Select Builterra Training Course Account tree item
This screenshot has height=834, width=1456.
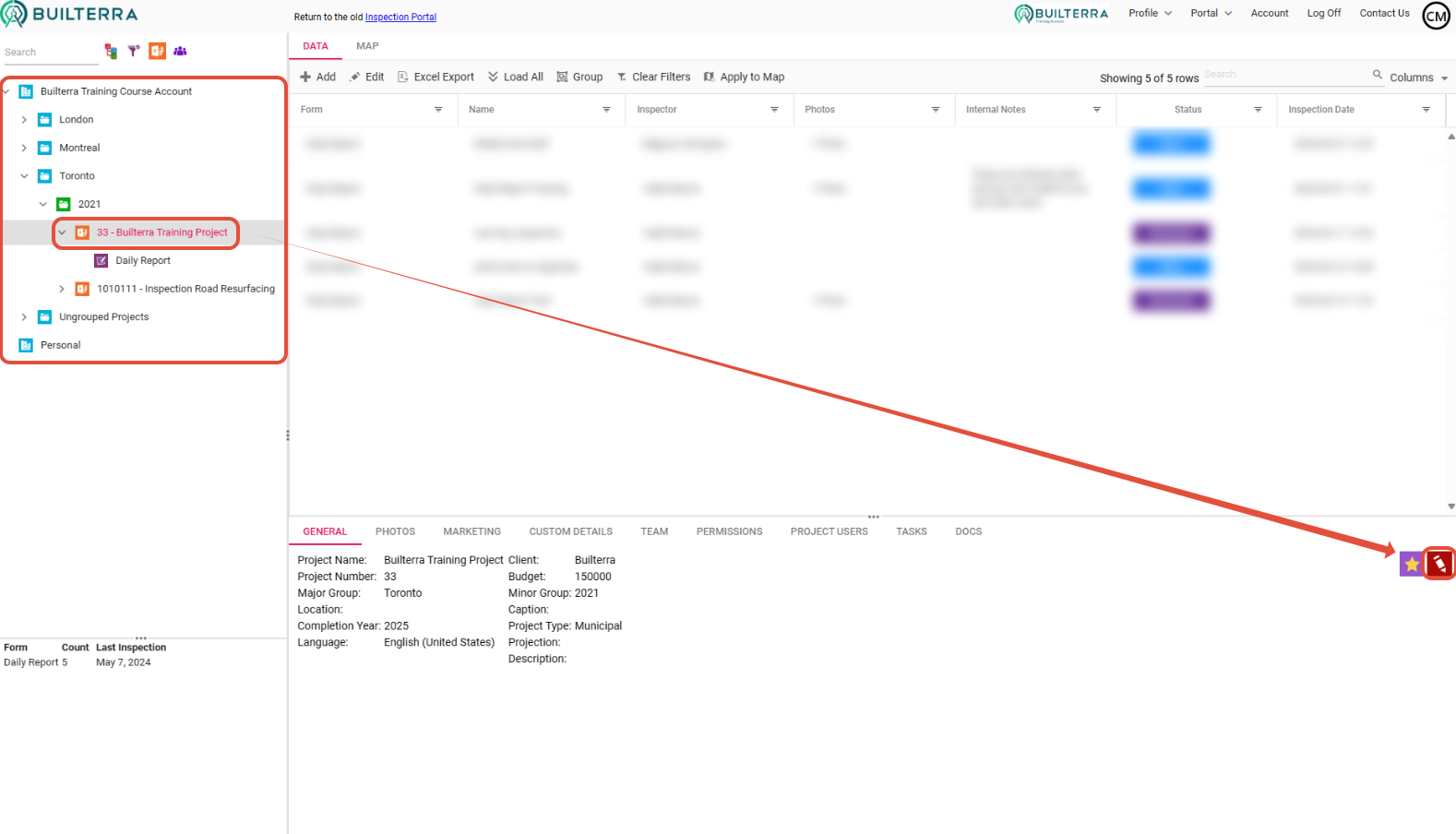(x=116, y=91)
